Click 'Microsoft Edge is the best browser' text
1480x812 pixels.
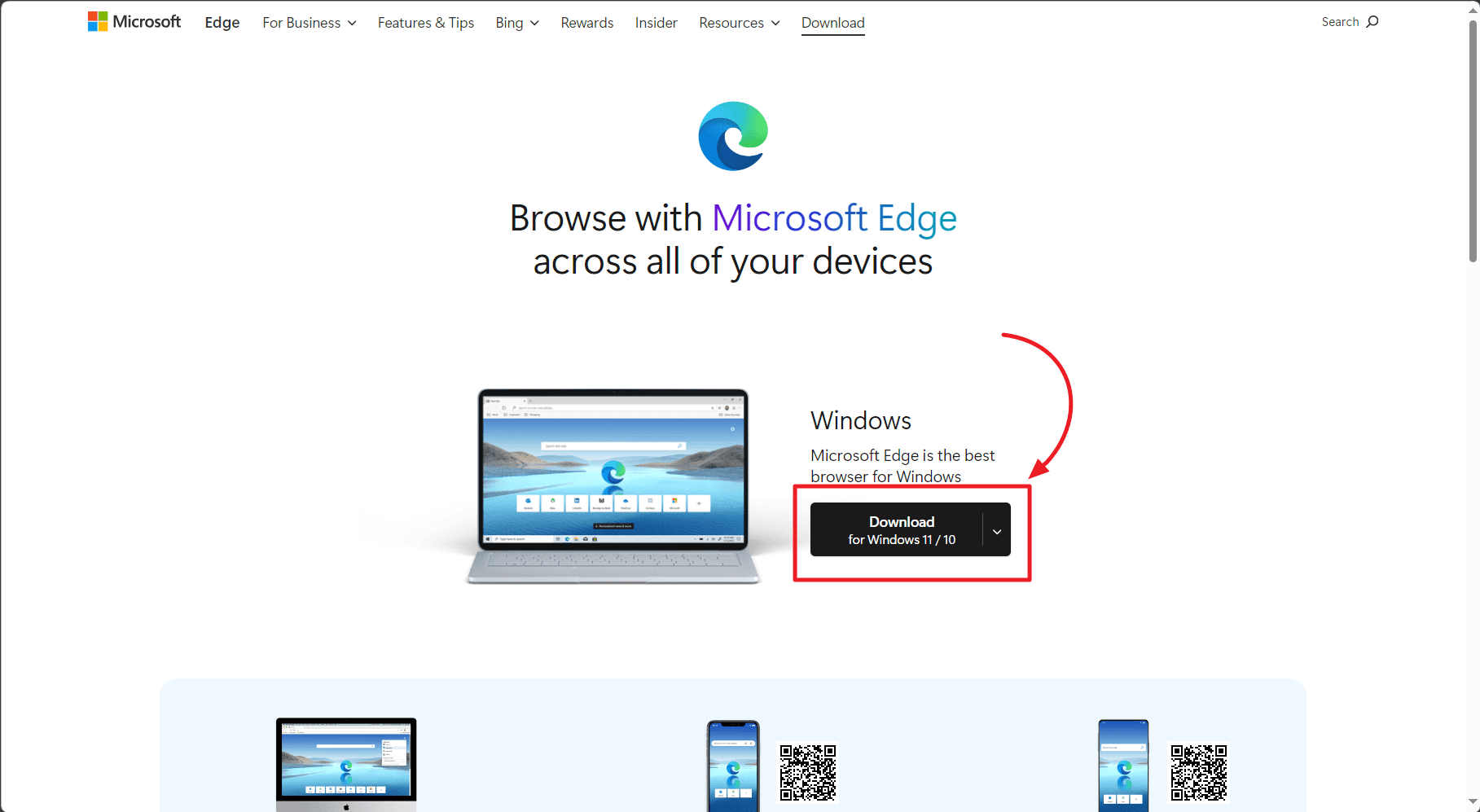pyautogui.click(x=902, y=466)
